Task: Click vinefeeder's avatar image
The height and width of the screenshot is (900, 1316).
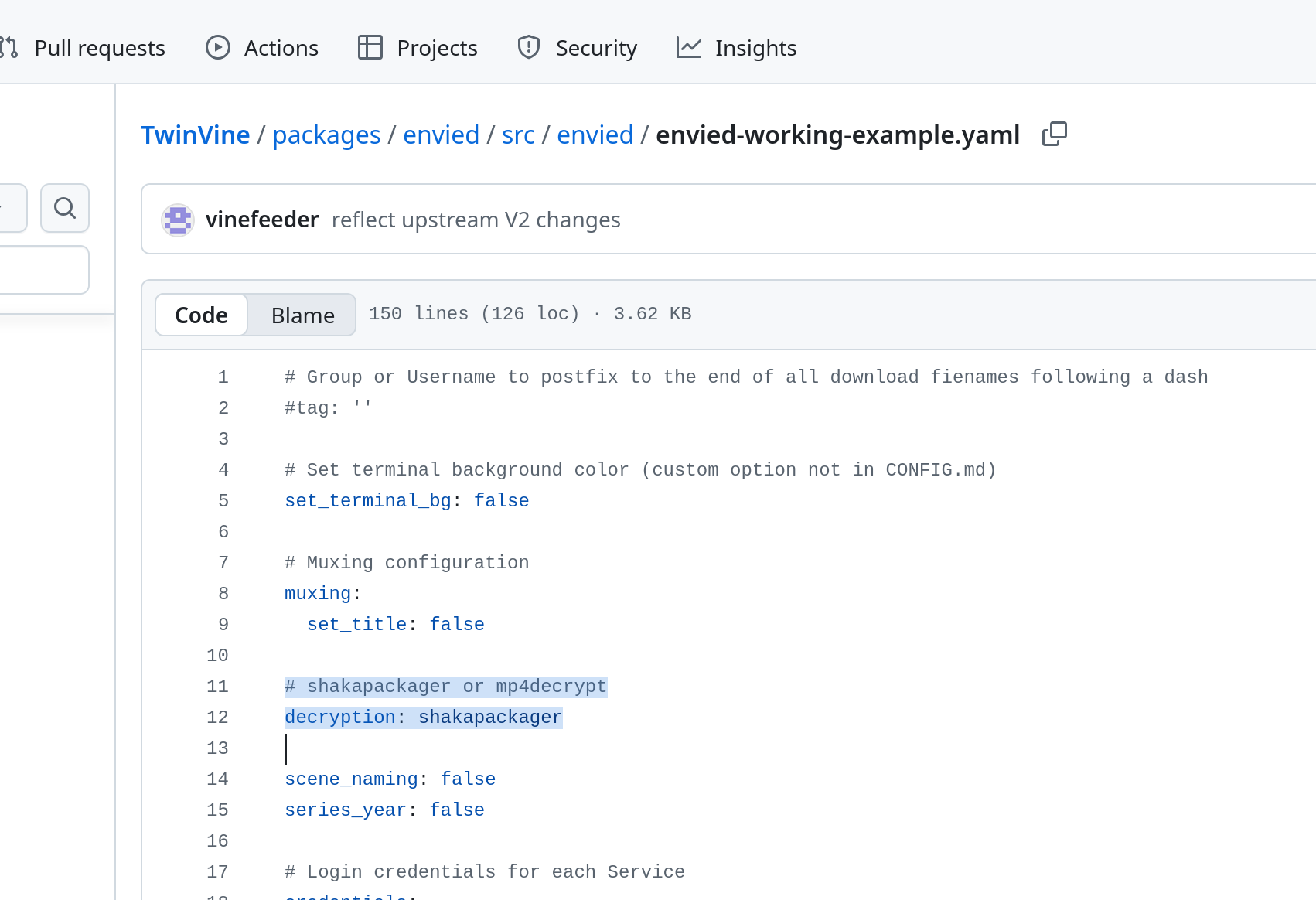Action: pyautogui.click(x=178, y=220)
